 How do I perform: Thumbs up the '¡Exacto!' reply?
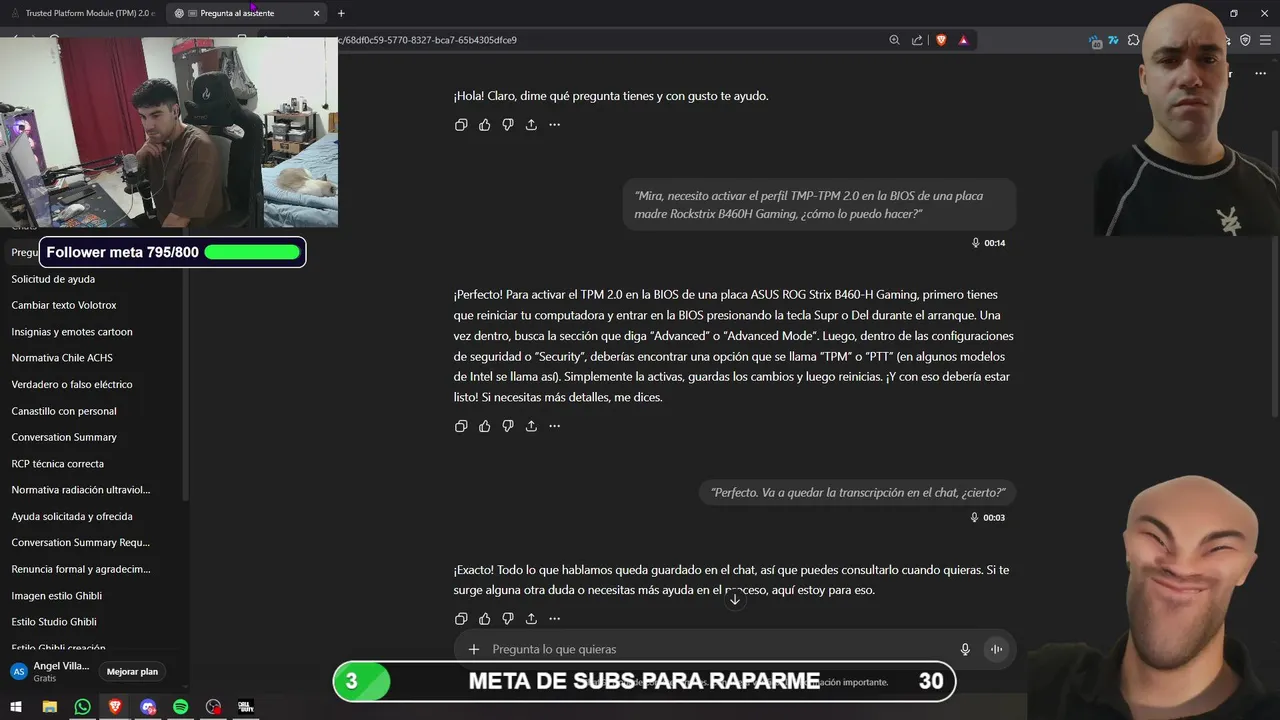485,619
